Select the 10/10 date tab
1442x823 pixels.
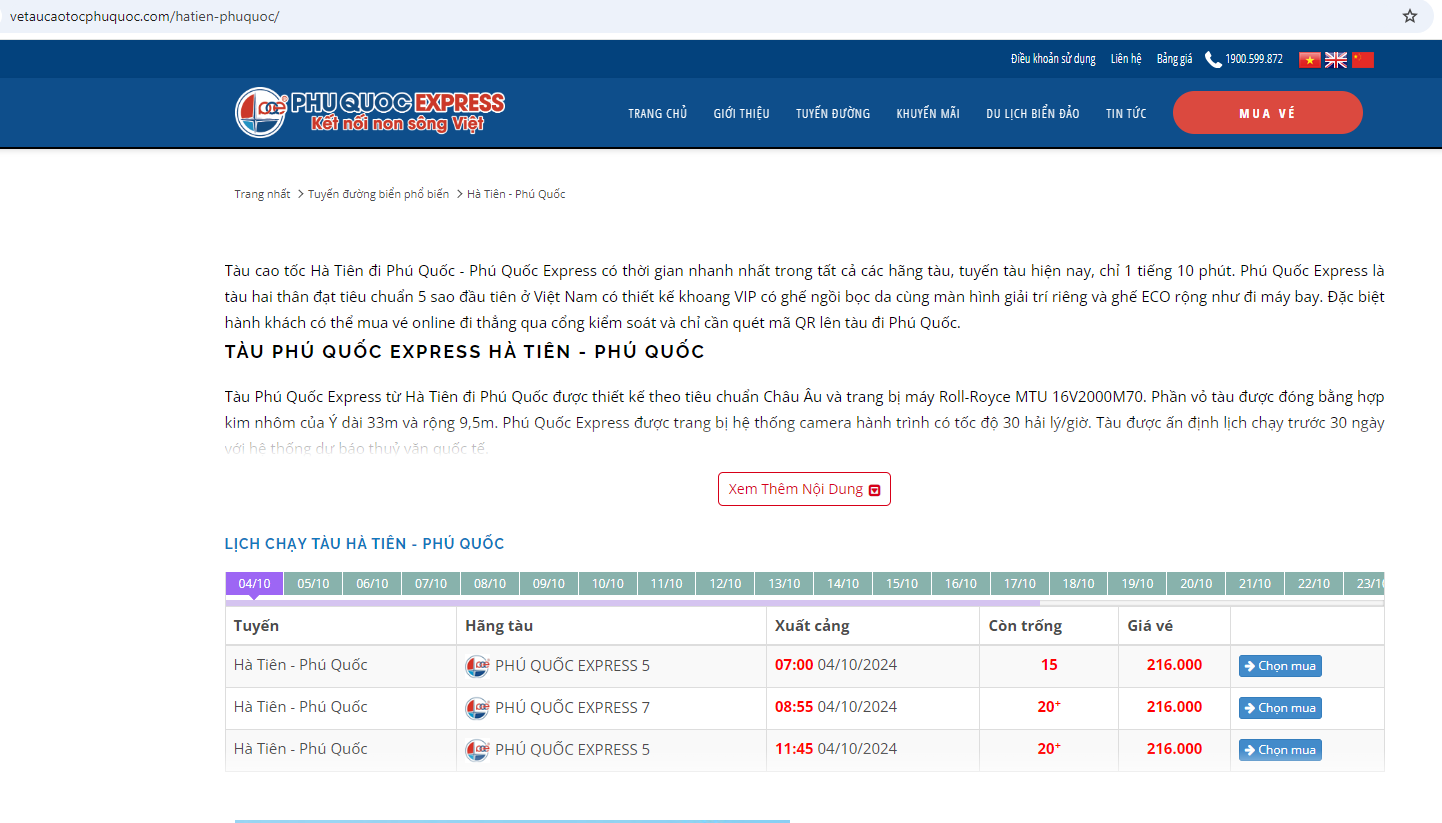(x=608, y=584)
